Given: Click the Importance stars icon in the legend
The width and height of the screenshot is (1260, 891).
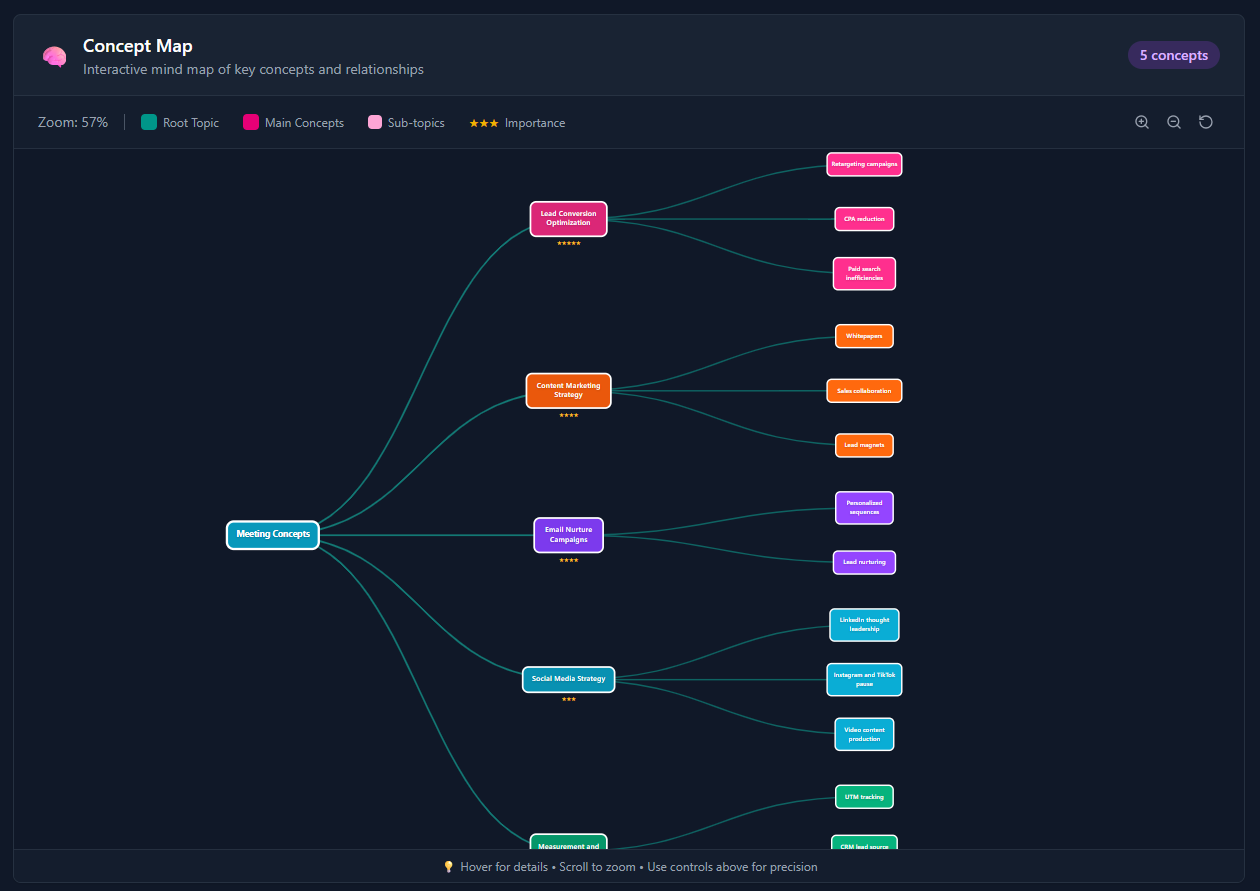Looking at the screenshot, I should click(x=483, y=122).
